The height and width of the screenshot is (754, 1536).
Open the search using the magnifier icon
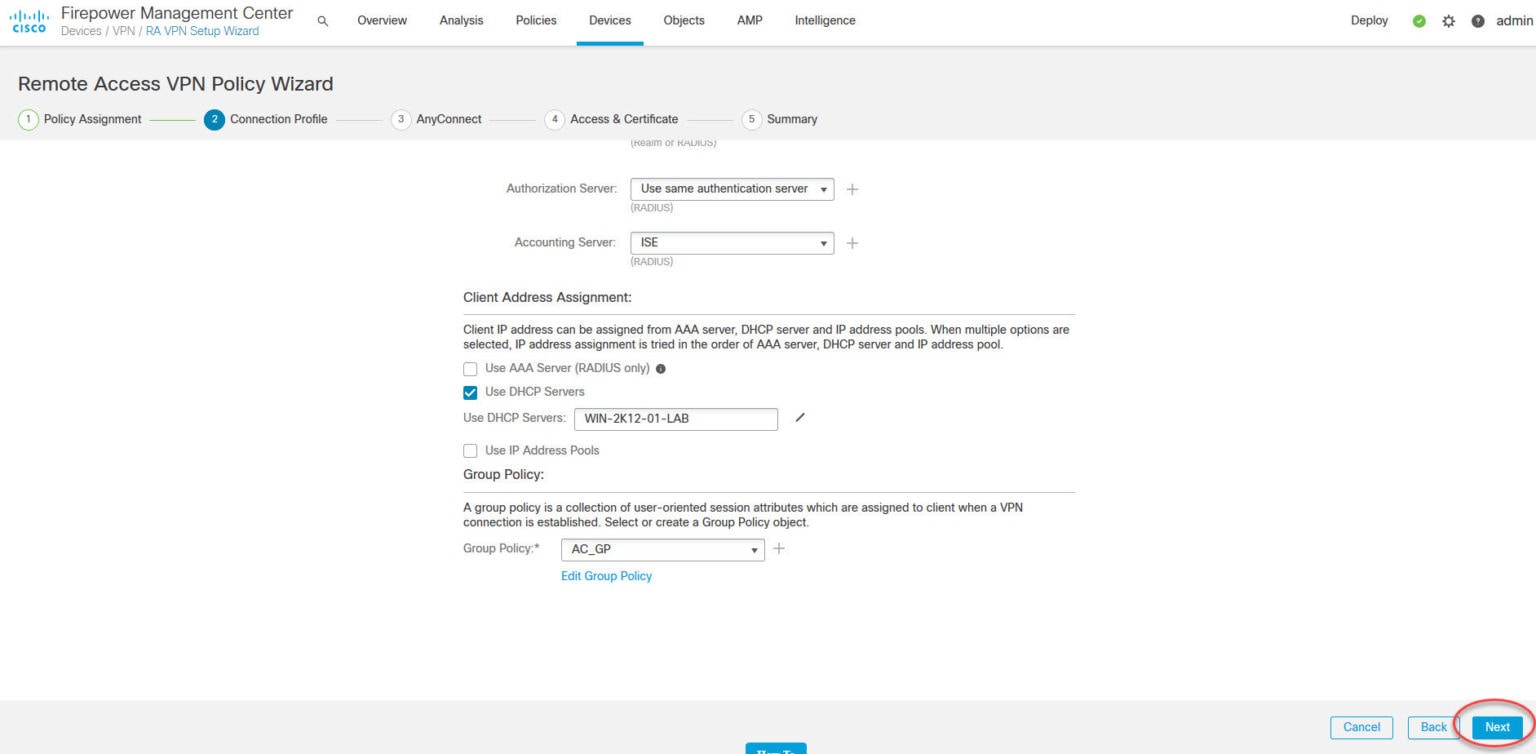[x=320, y=20]
